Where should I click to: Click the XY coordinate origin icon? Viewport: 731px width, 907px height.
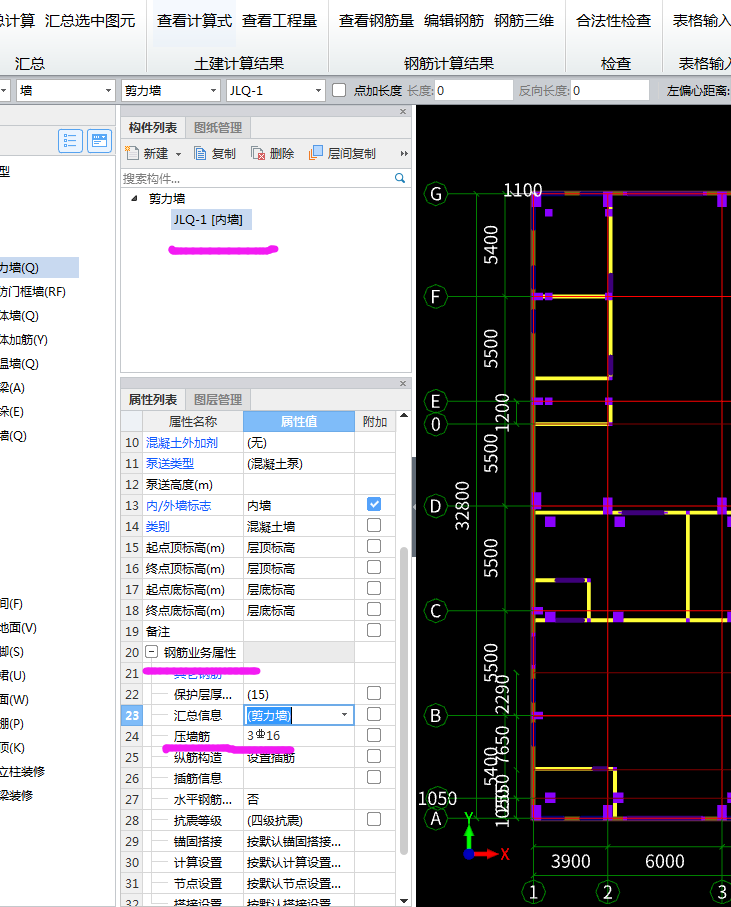click(x=469, y=854)
